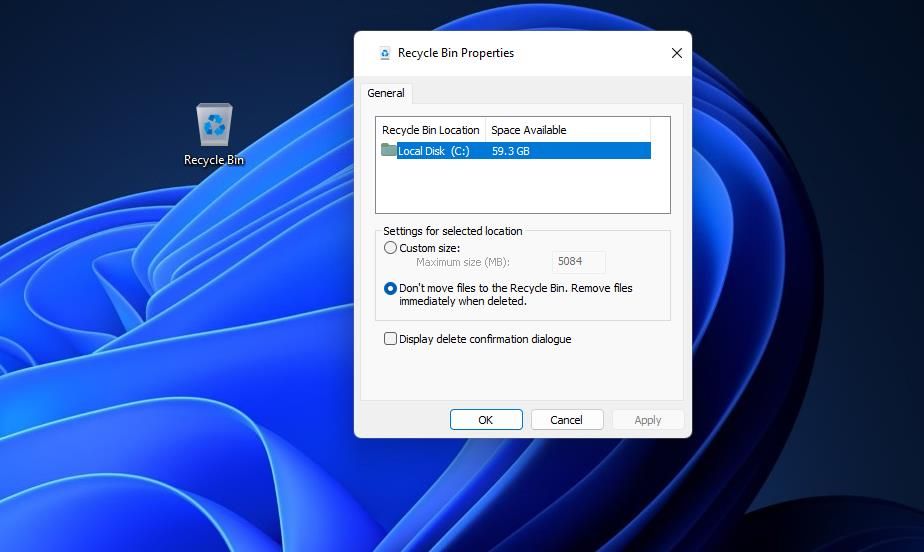Select the Recycle Bin desktop icon
Viewport: 924px width, 552px height.
(214, 126)
